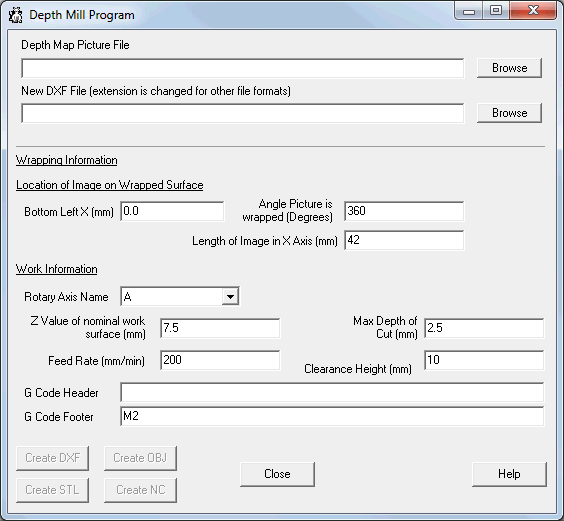Click the Z Value of nominal work surface field
Screen dimensions: 564x521
pyautogui.click(x=220, y=328)
